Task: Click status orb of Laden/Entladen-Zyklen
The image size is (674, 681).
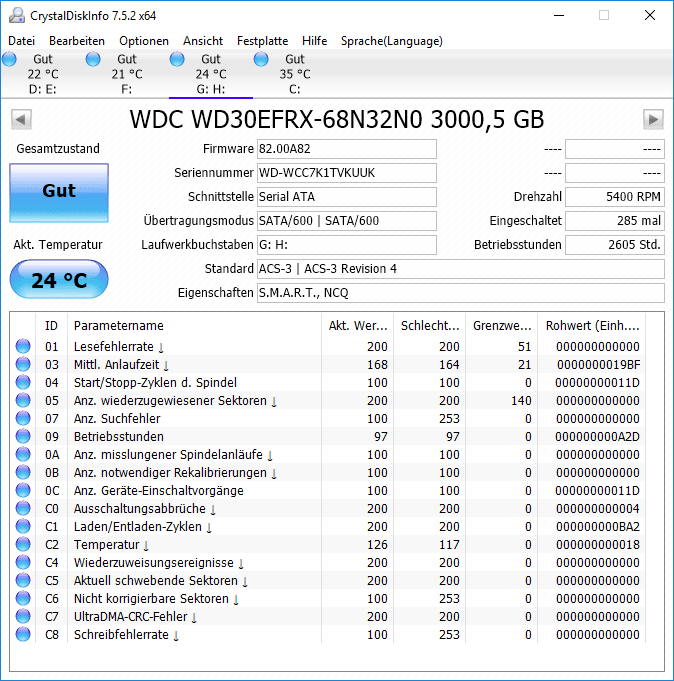Action: coord(23,526)
